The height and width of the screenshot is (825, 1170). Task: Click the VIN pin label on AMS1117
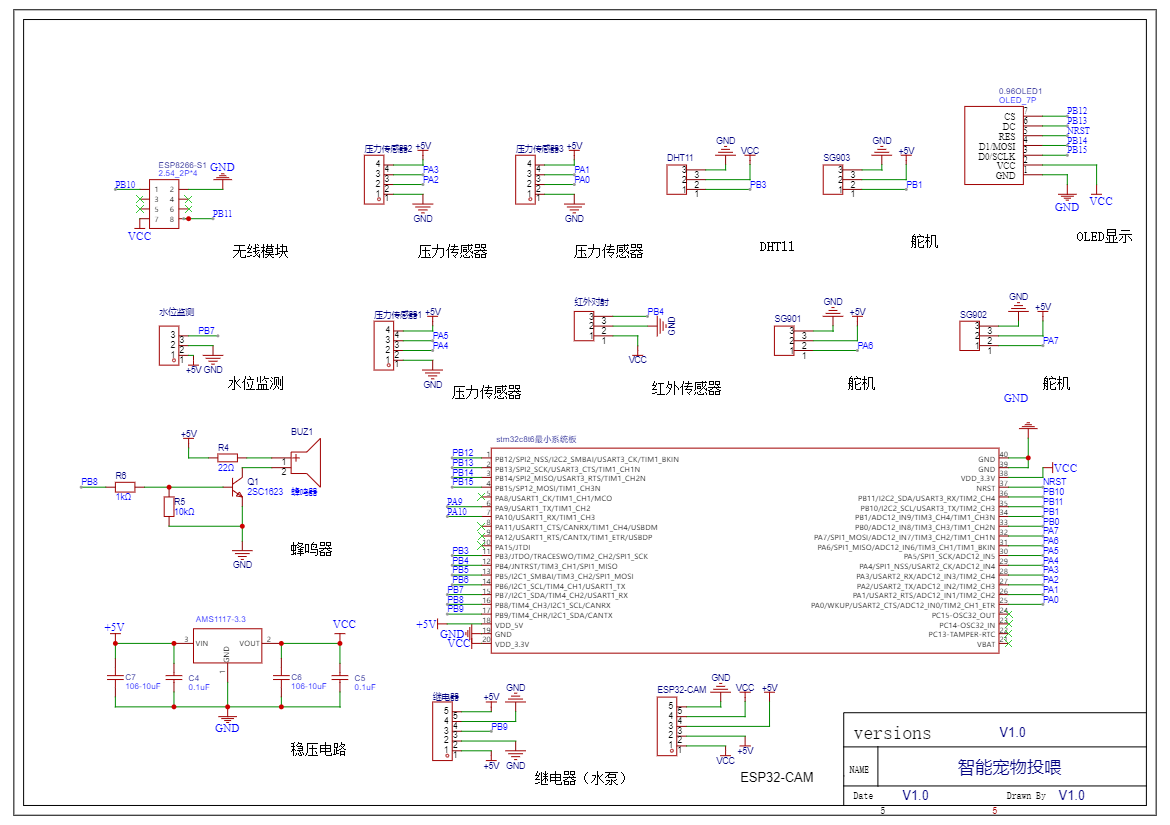click(x=202, y=643)
